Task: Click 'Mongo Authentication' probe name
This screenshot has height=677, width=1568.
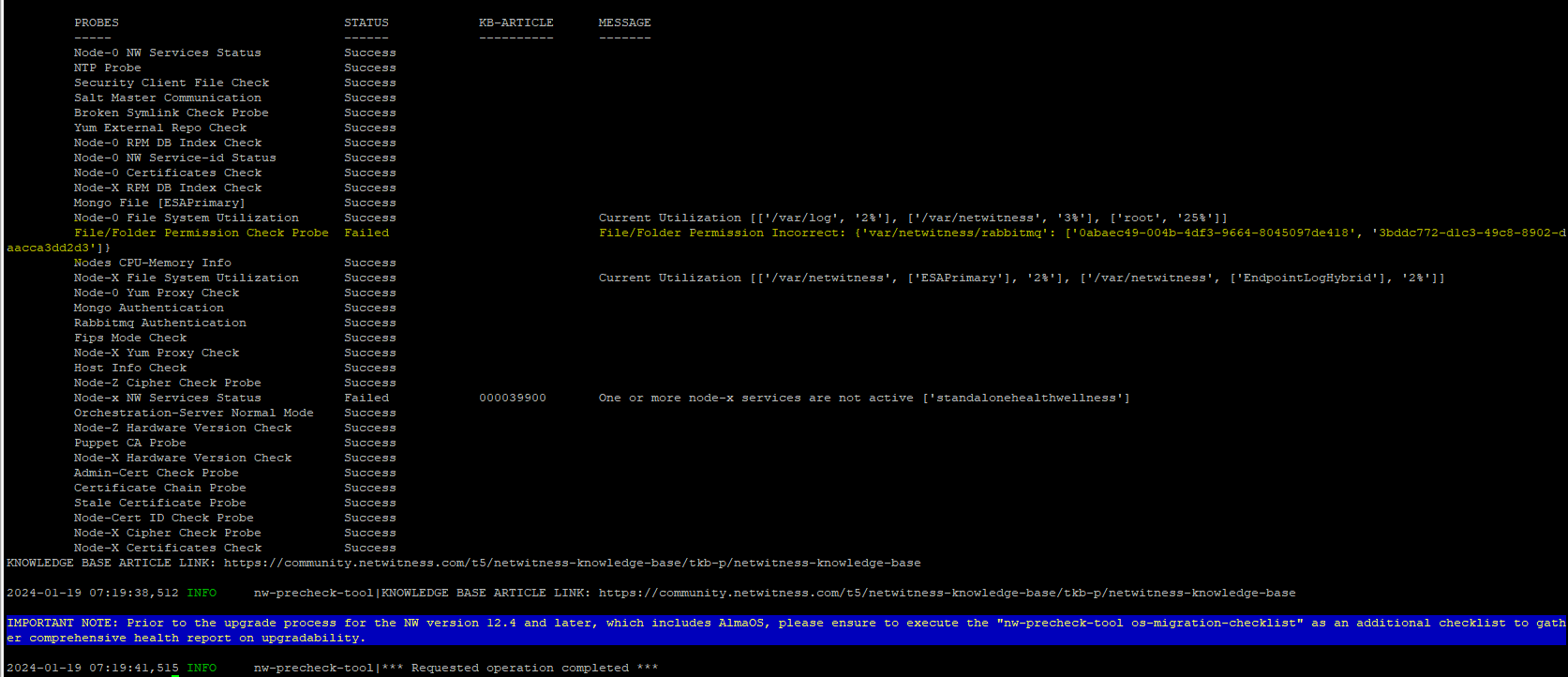Action: pyautogui.click(x=149, y=308)
